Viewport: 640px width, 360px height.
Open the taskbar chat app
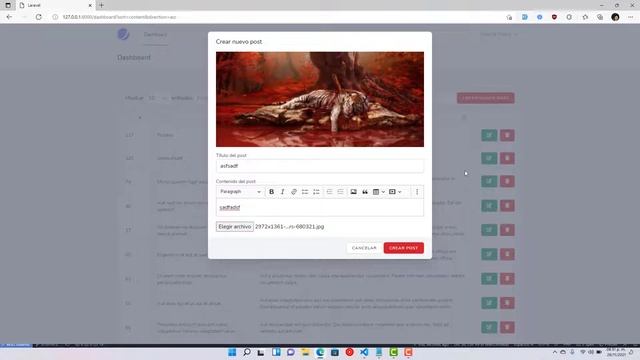coord(291,352)
